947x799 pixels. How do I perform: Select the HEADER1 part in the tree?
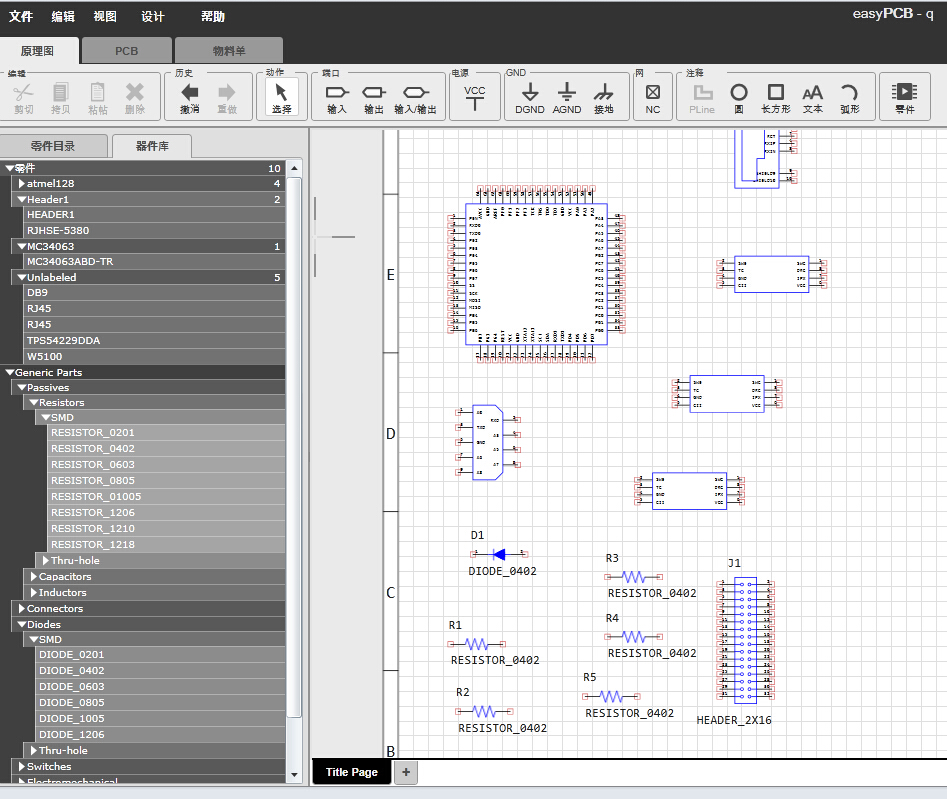click(155, 215)
